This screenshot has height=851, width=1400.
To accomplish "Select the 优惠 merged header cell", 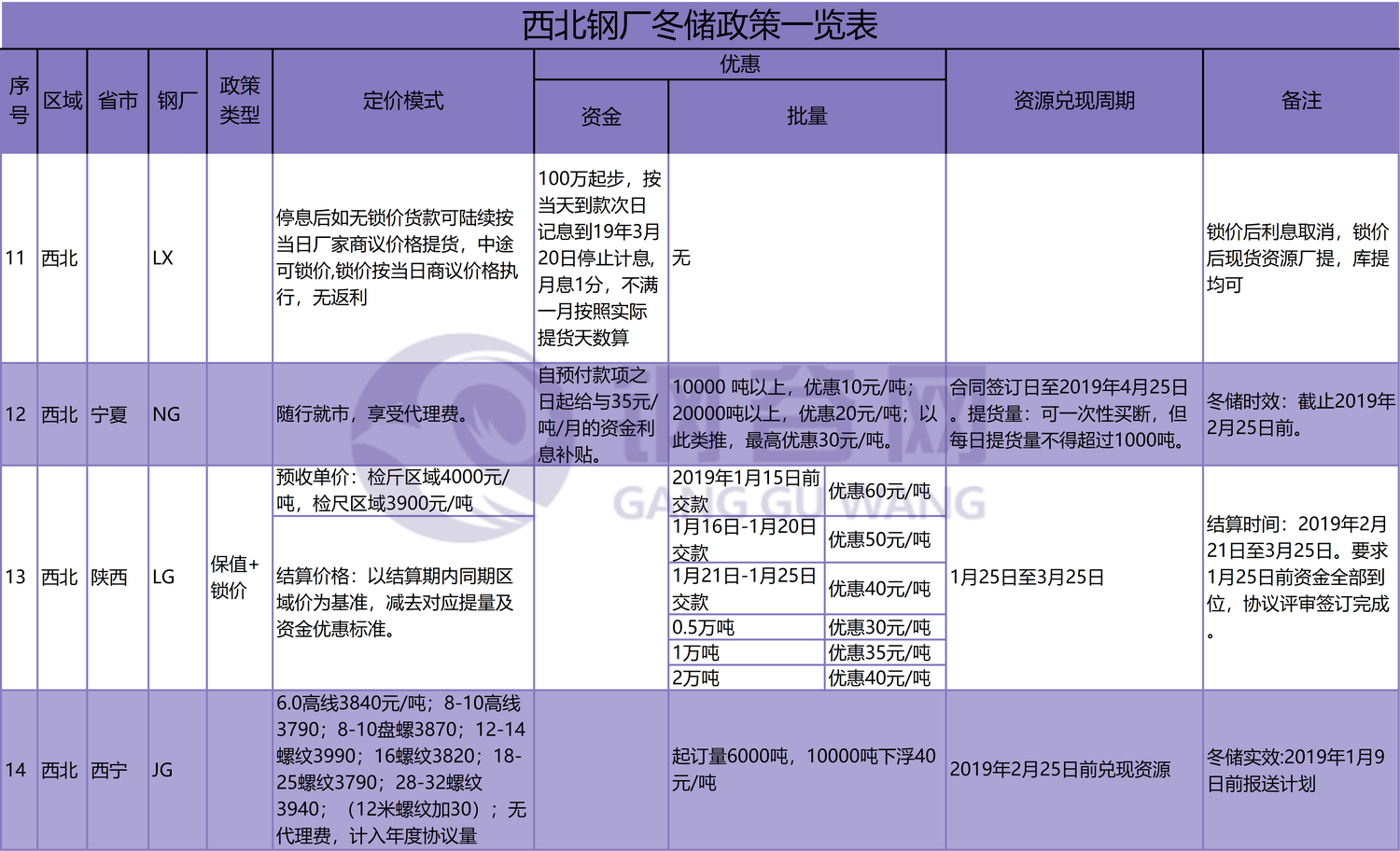I will (x=740, y=64).
